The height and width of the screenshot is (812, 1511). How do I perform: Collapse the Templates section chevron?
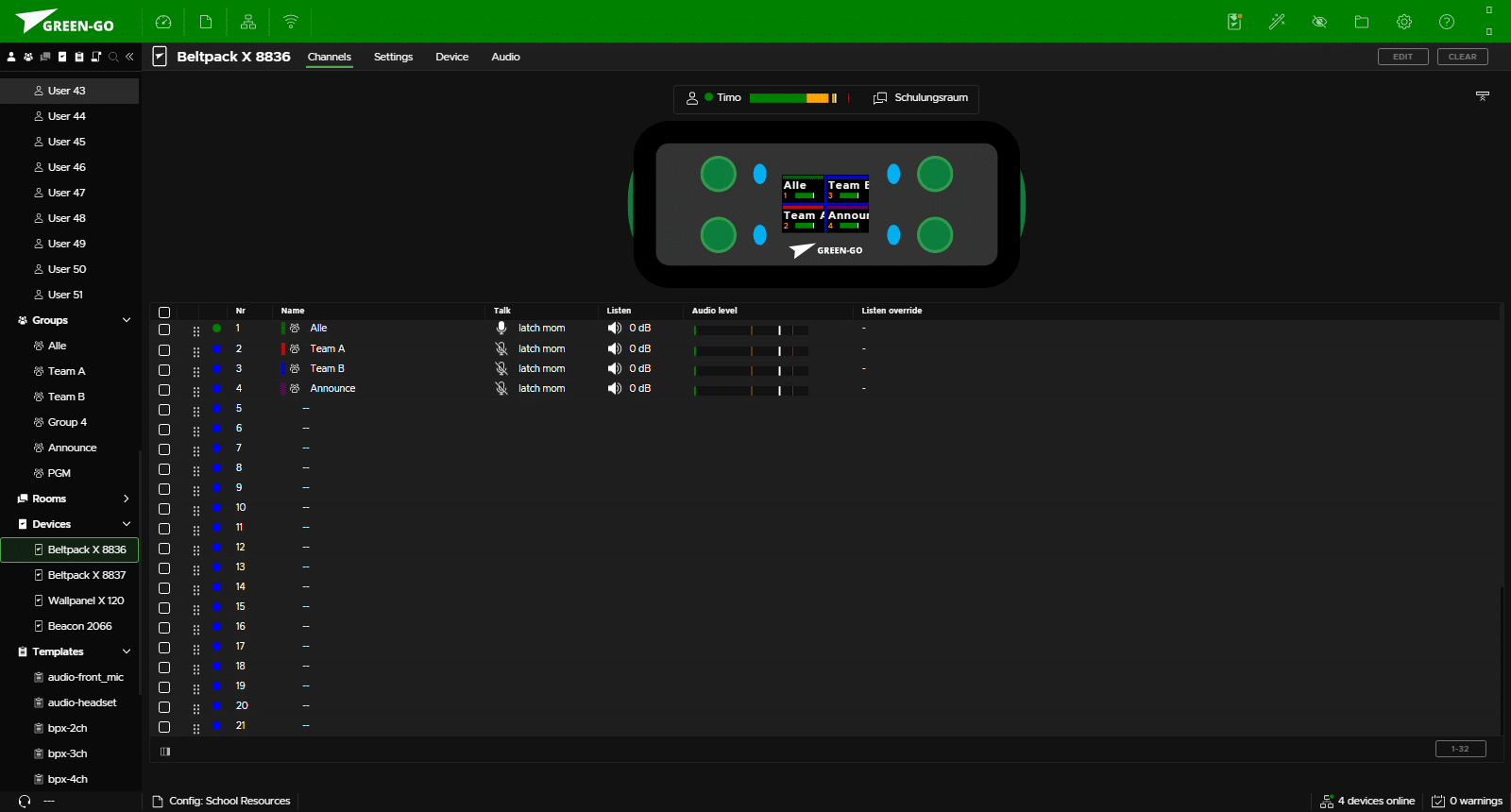(x=127, y=651)
